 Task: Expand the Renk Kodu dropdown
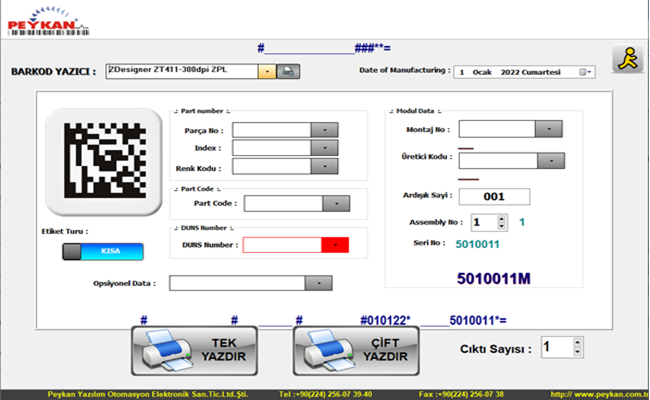324,166
